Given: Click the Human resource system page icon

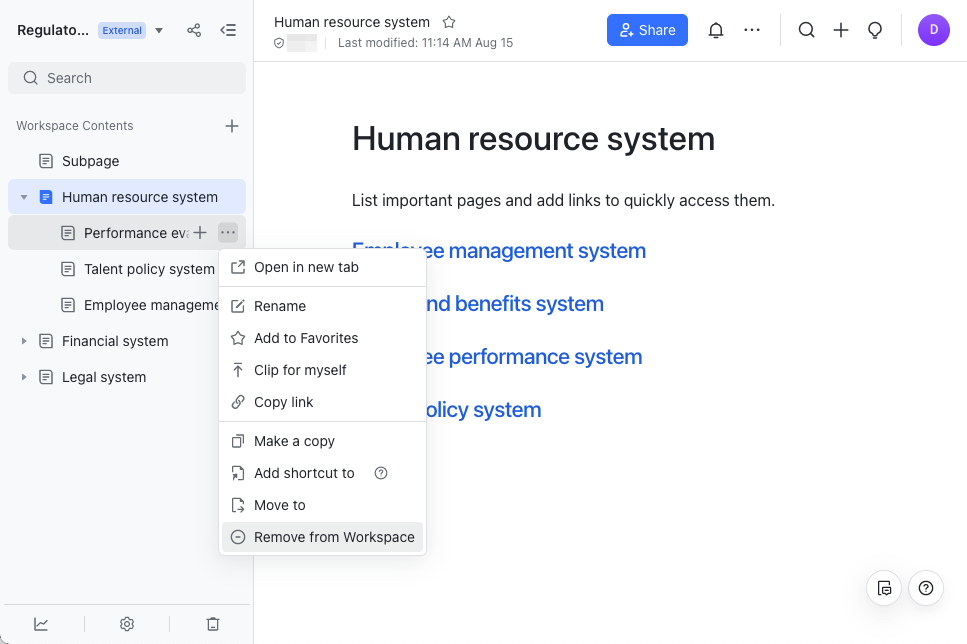Looking at the screenshot, I should click(46, 197).
